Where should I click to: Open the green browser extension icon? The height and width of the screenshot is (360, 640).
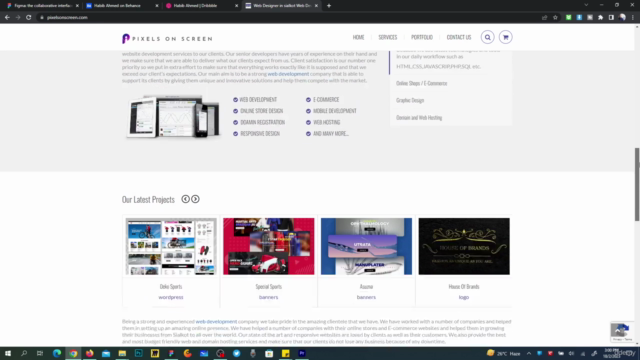pos(569,18)
